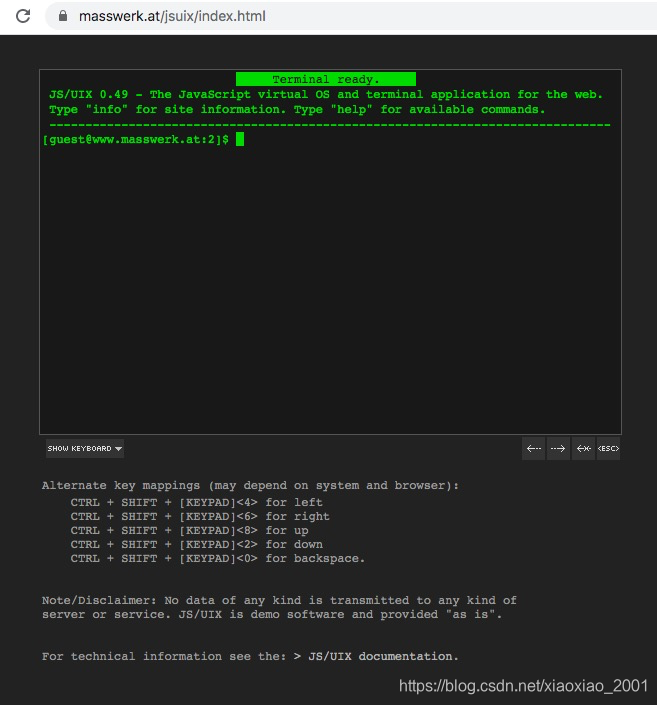The height and width of the screenshot is (705, 657).
Task: Open the JS/UIX documentation link
Action: click(x=382, y=656)
